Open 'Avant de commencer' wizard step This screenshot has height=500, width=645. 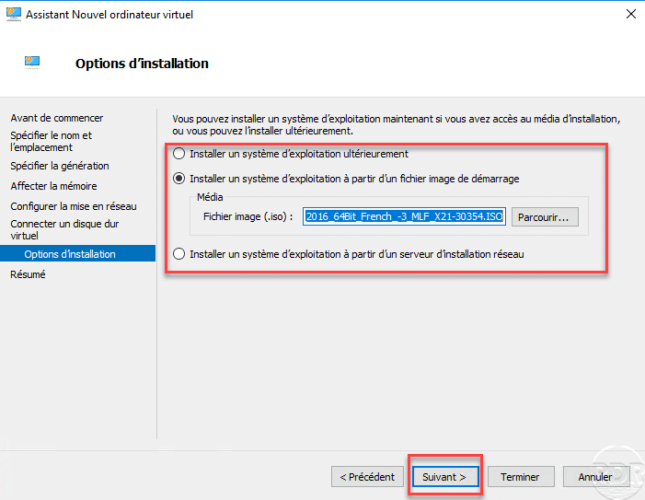[57, 118]
